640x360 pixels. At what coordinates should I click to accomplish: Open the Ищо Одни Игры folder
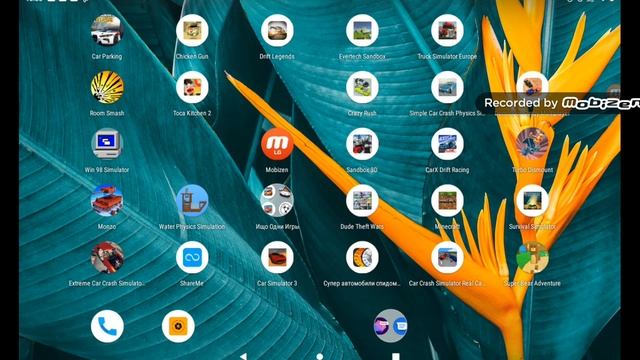[277, 201]
